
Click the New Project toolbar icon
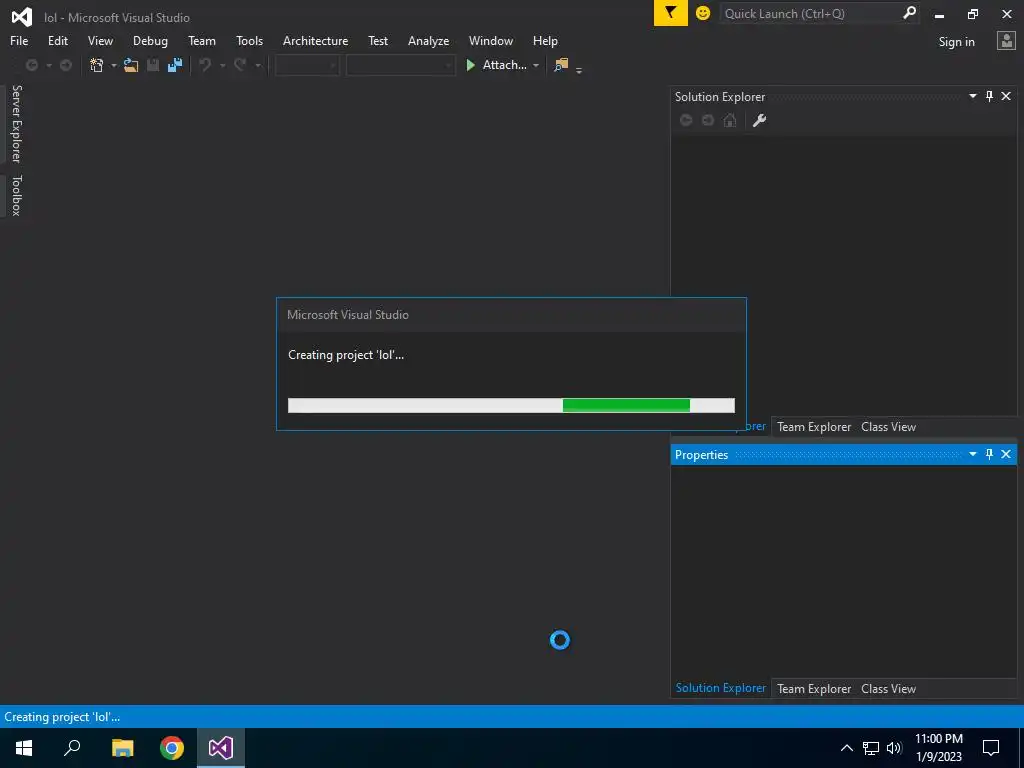pos(97,65)
